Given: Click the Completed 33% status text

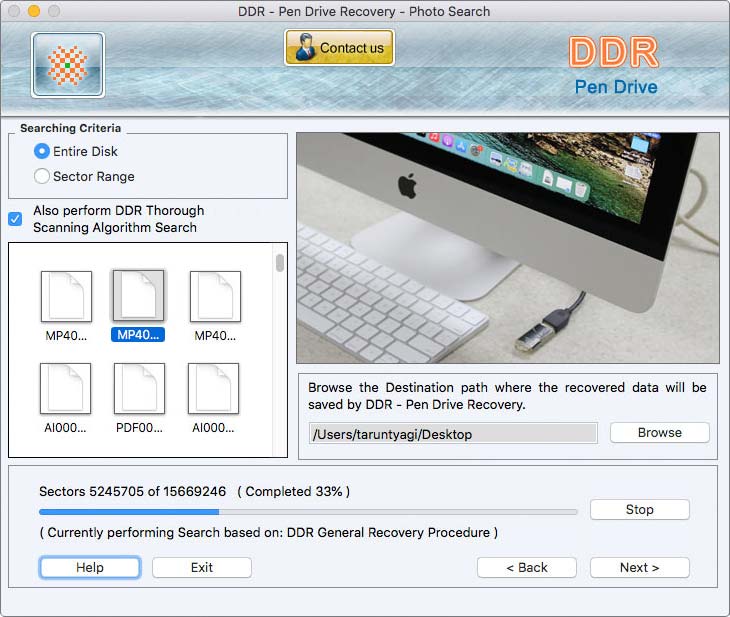Looking at the screenshot, I should click(294, 491).
